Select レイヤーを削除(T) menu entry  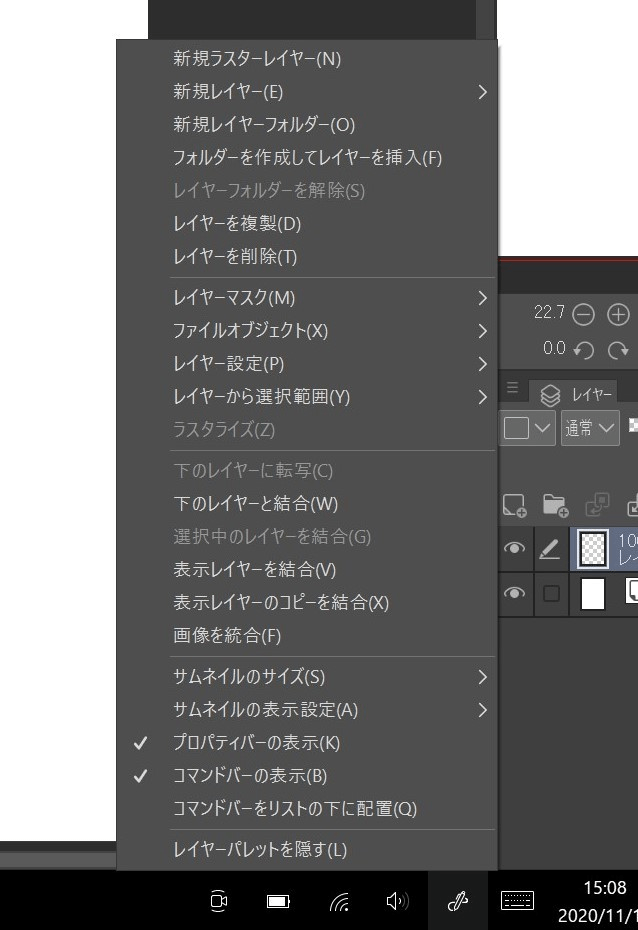(307, 257)
